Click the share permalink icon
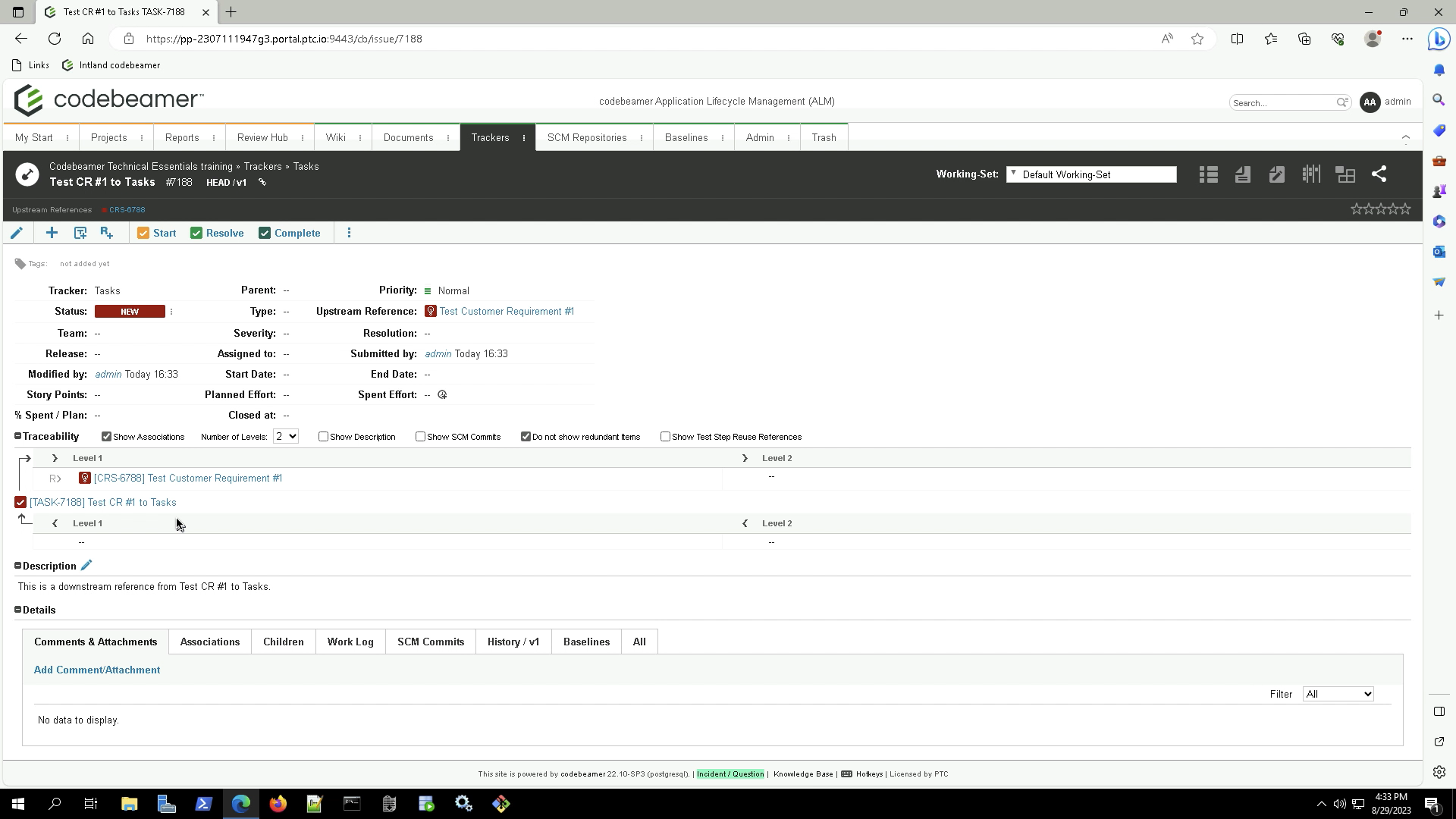 click(1379, 174)
